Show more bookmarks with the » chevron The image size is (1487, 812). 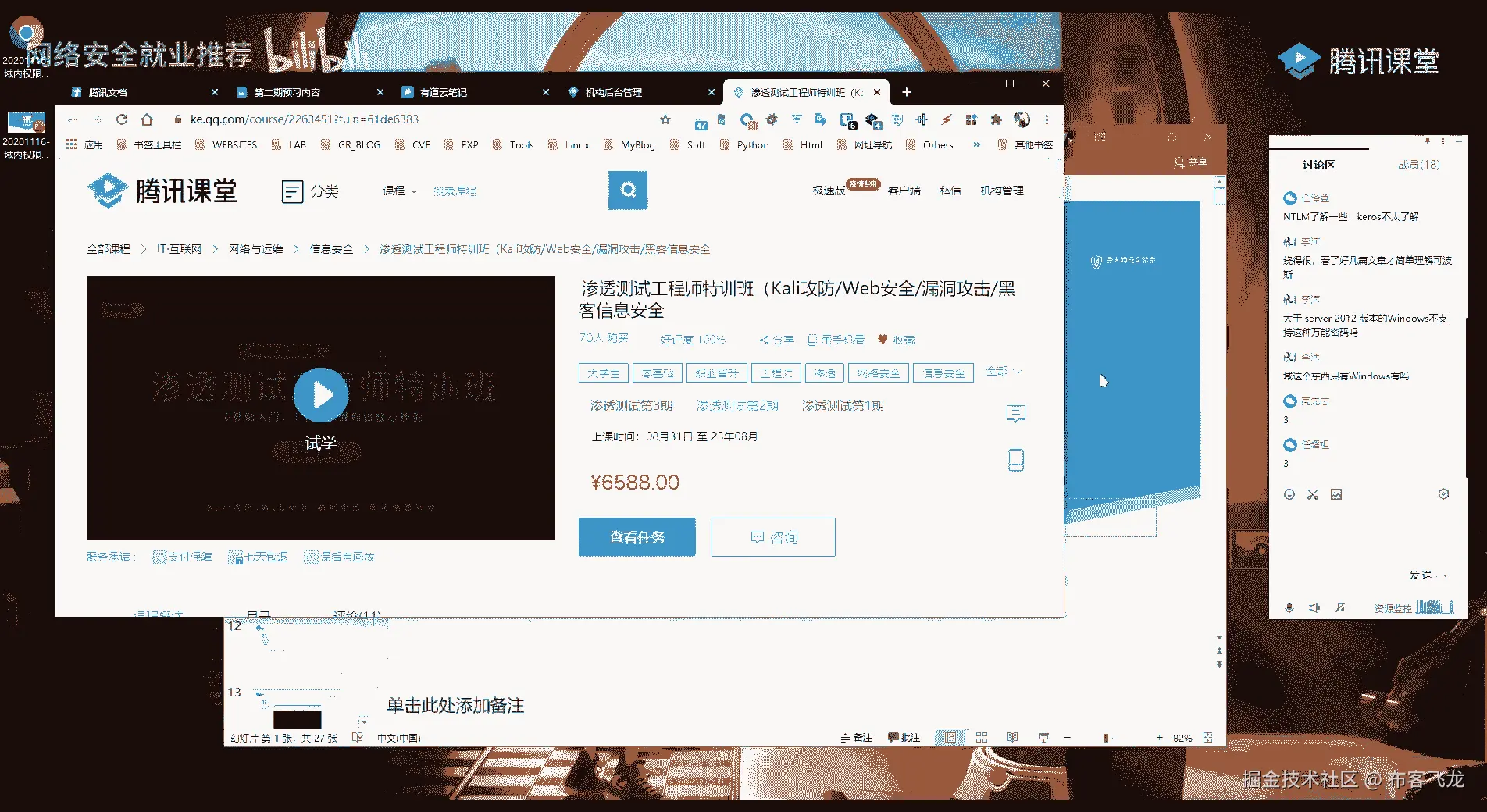tap(976, 144)
